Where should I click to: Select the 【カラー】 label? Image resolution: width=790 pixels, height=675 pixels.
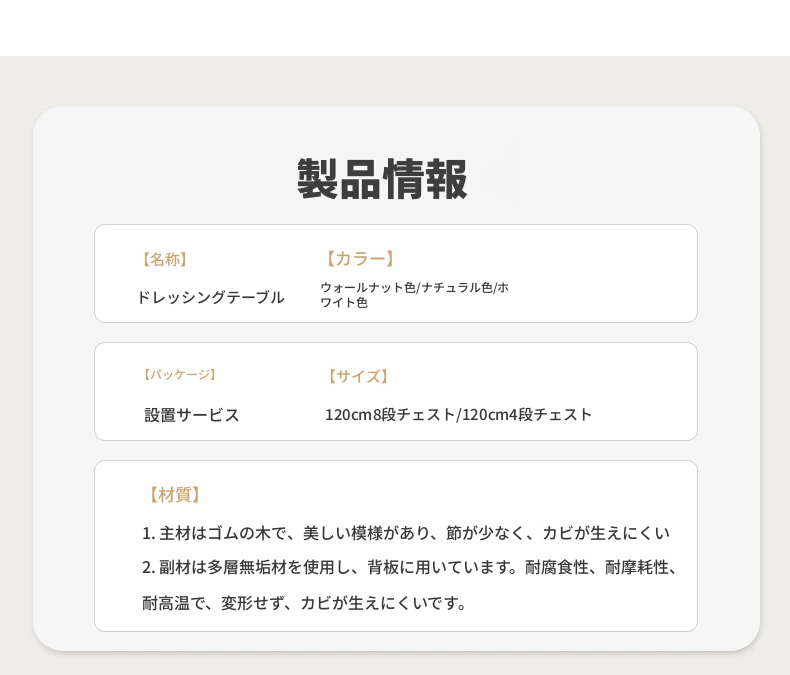click(360, 259)
